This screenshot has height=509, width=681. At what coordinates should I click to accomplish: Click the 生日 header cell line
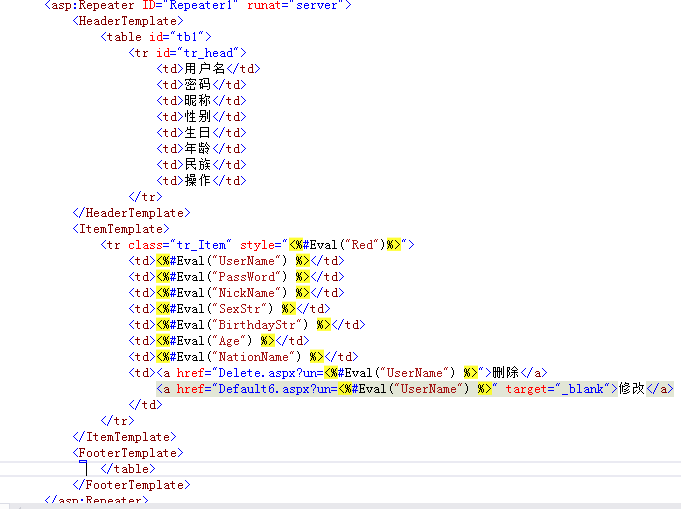point(201,133)
